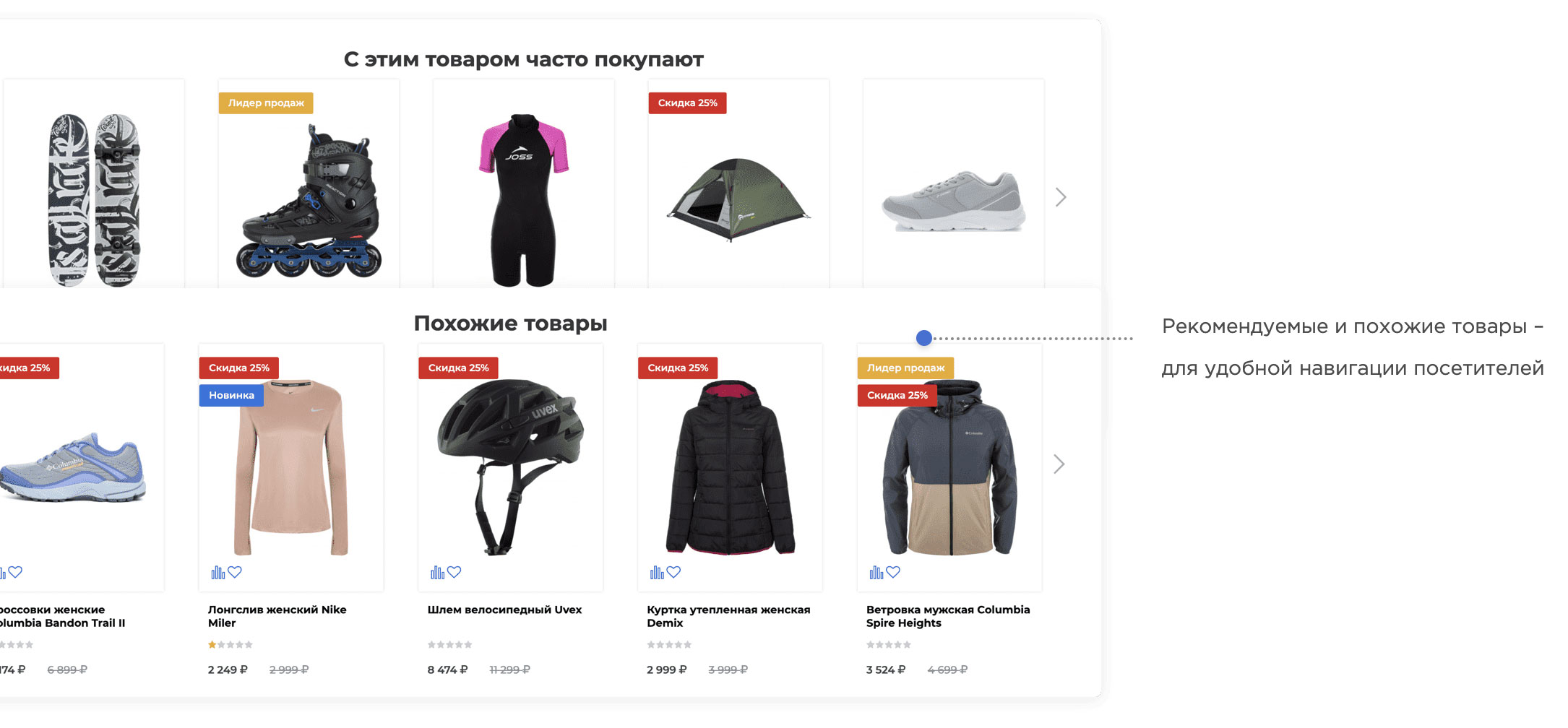The image size is (1568, 728).
Task: Add Columbia windbreaker to favorites
Action: point(894,572)
